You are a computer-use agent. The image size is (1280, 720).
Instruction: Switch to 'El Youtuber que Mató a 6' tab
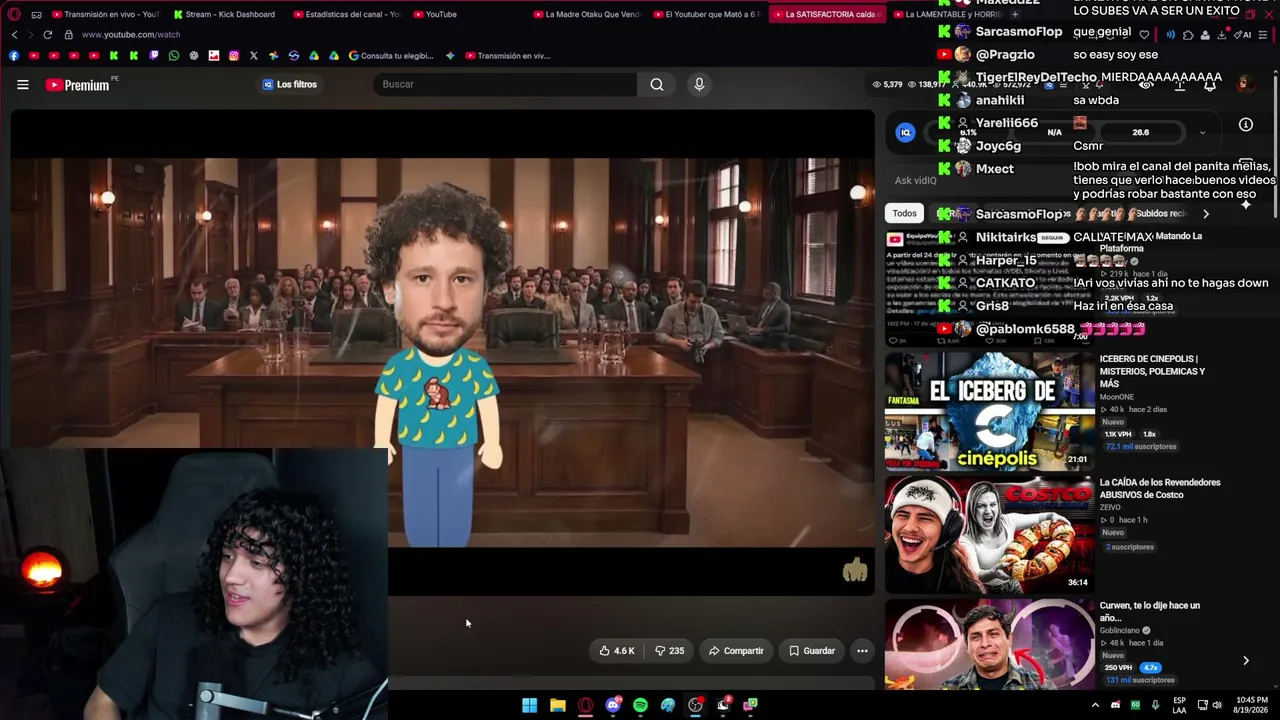[x=707, y=15]
